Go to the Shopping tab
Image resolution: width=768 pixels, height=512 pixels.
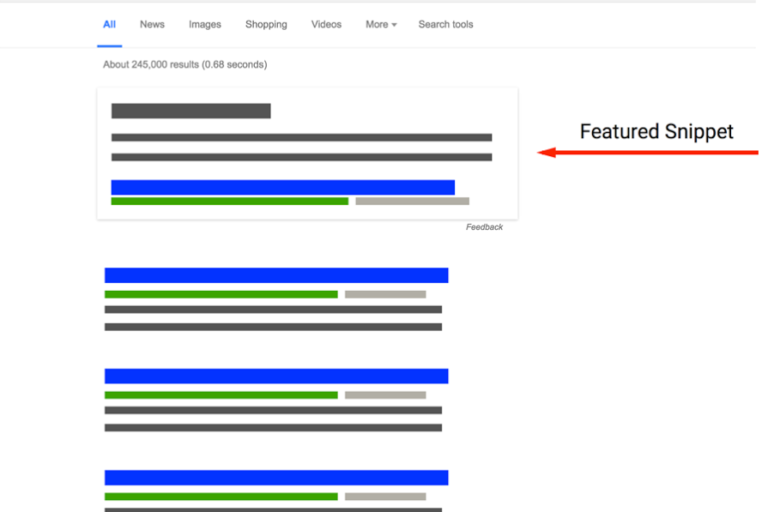coord(266,24)
